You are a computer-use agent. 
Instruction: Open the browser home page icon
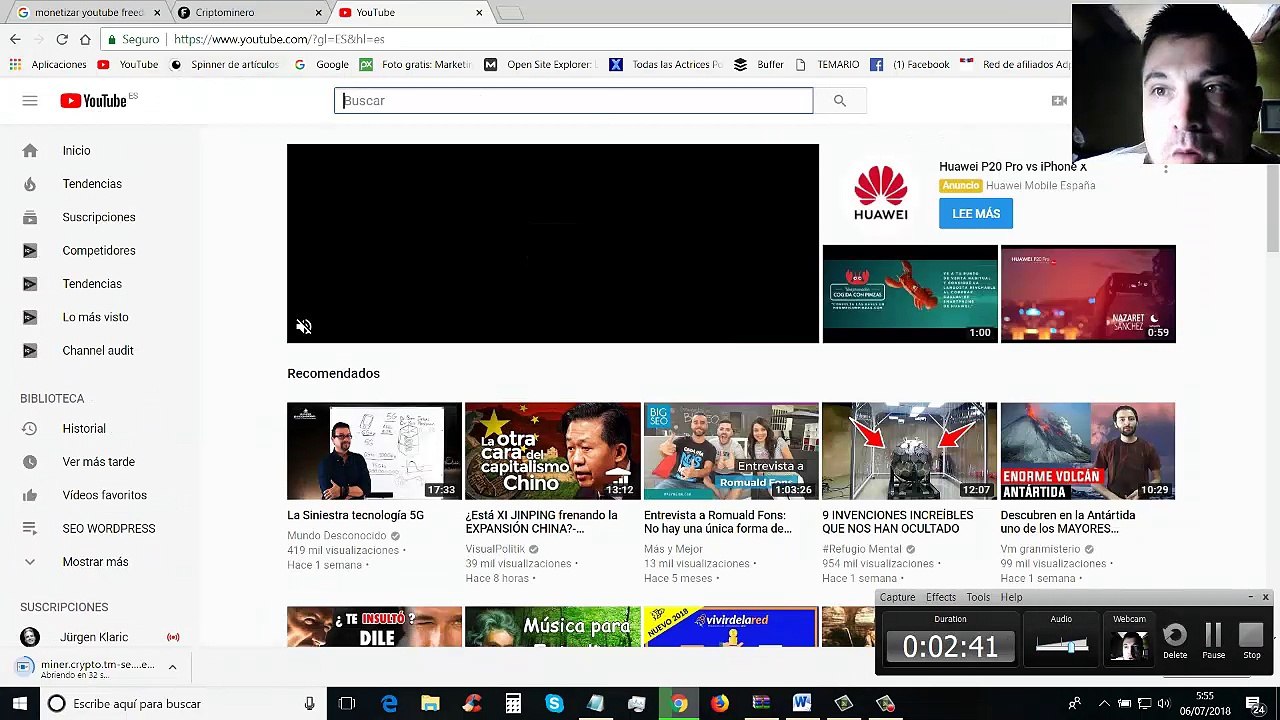click(x=85, y=39)
